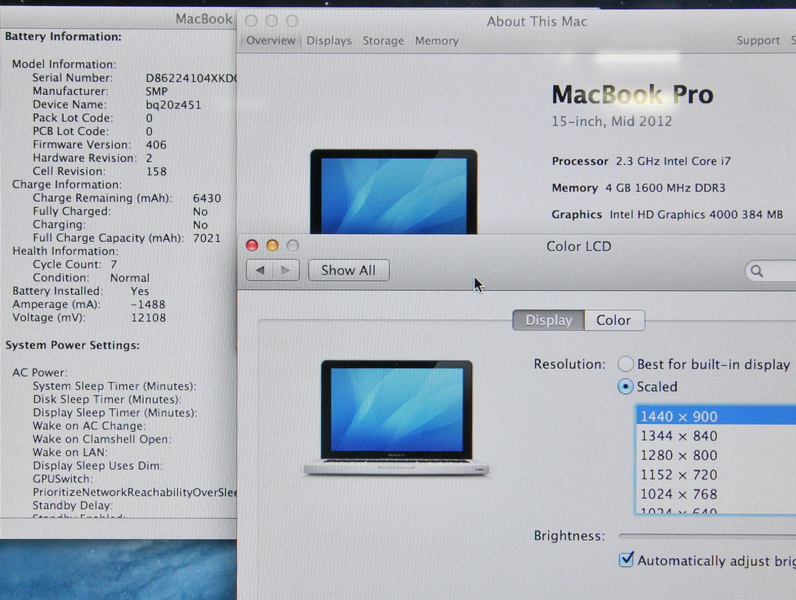Select the Scaled resolution radio button
Viewport: 796px width, 600px height.
[x=625, y=387]
